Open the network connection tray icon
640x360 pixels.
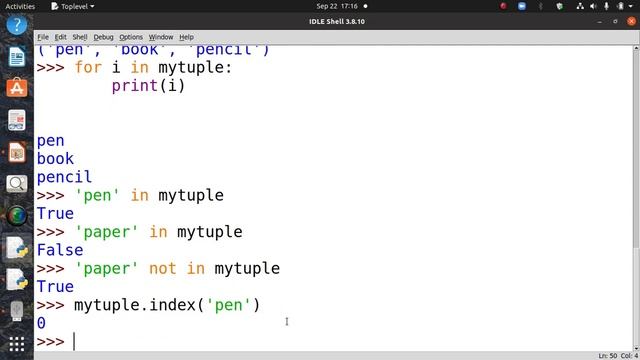tap(580, 6)
